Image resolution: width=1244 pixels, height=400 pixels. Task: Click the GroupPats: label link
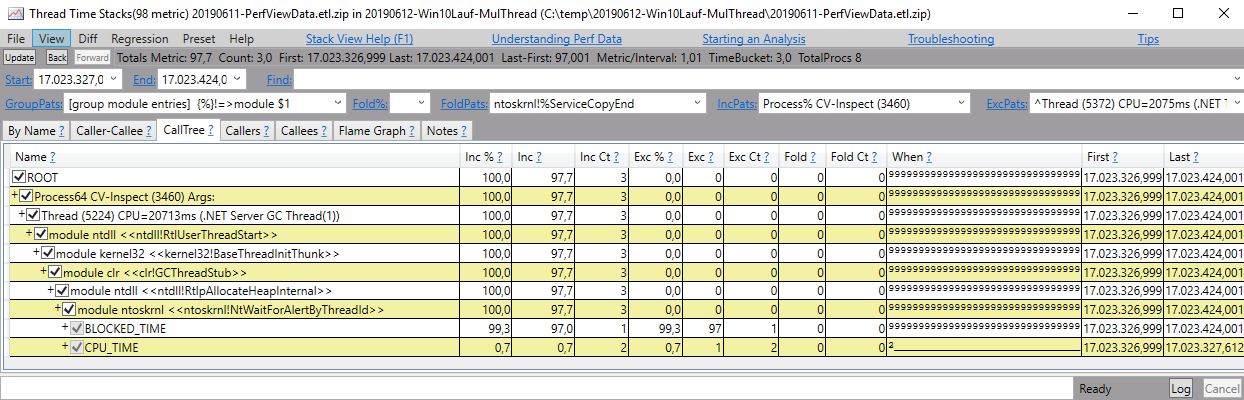[x=34, y=103]
